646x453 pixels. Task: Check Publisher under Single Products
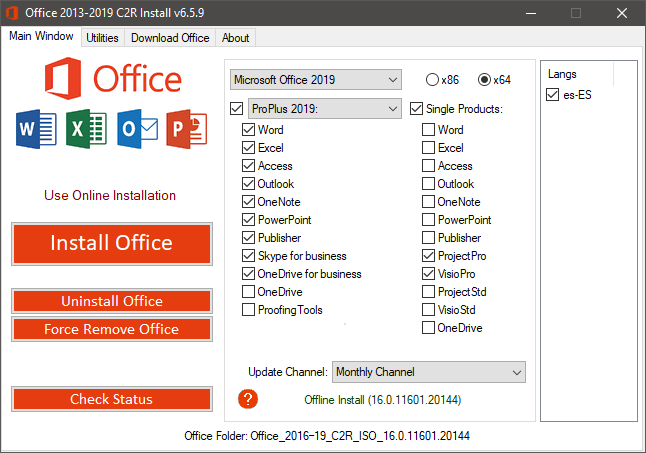point(428,238)
